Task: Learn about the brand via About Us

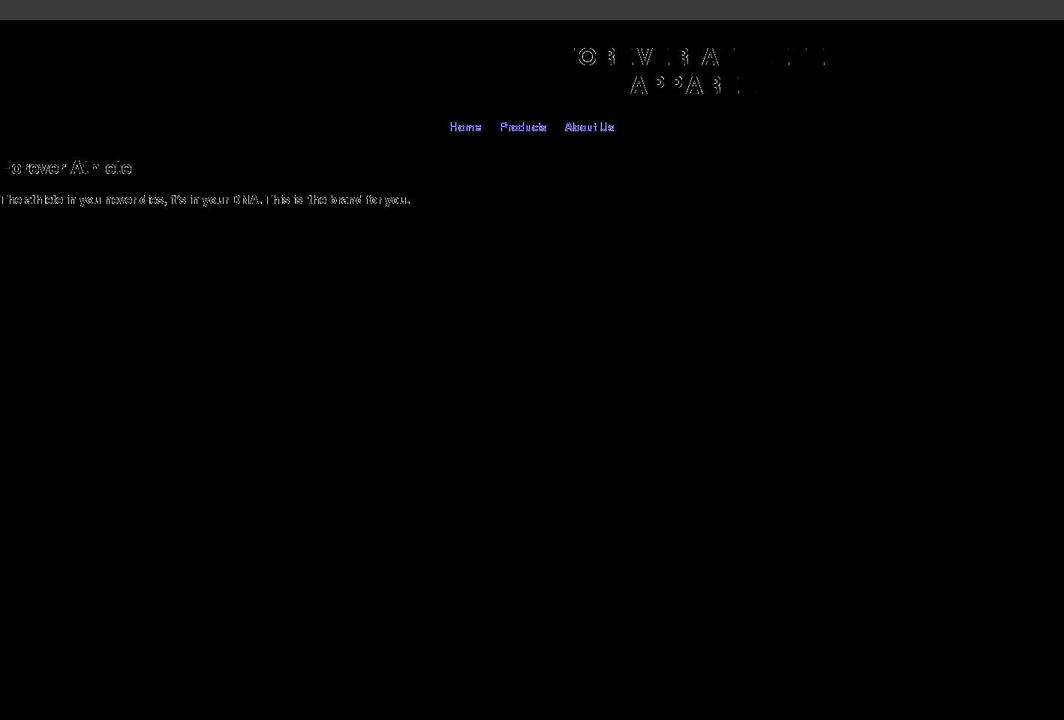Action: (x=589, y=127)
